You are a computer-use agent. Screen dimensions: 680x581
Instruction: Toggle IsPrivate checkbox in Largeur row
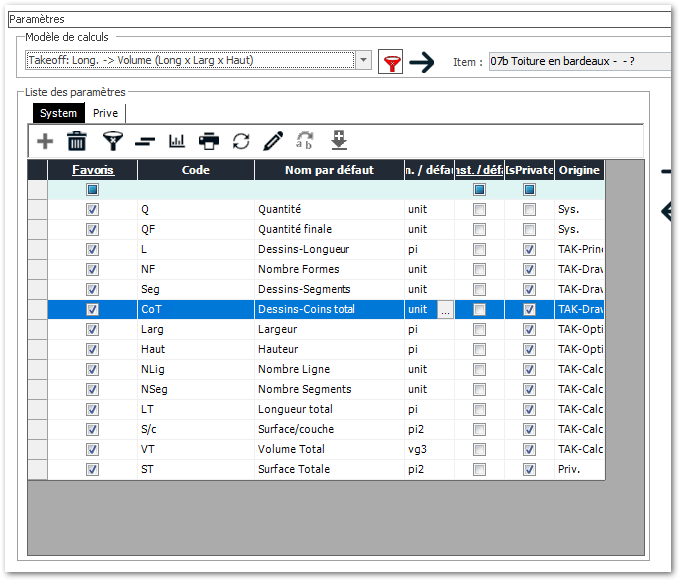[x=529, y=330]
